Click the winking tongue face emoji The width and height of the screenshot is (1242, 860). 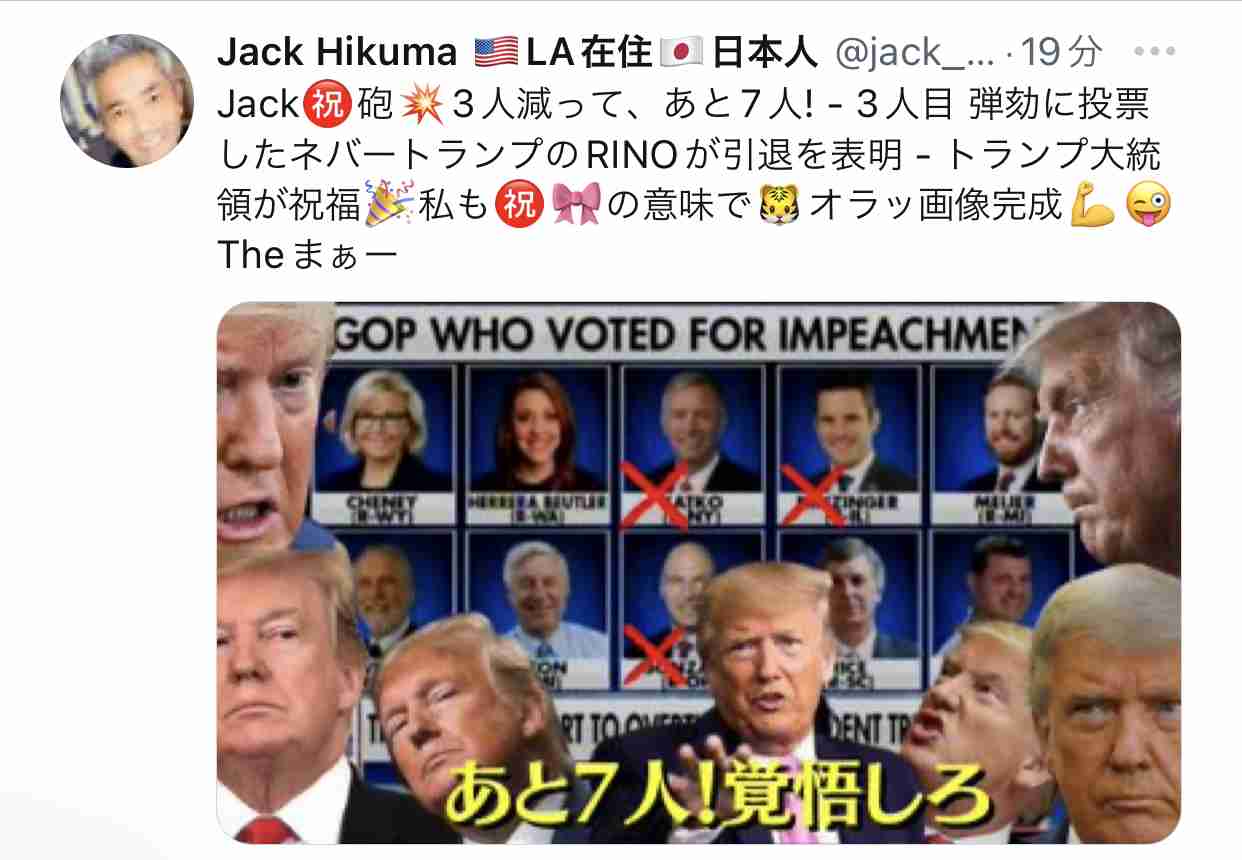pyautogui.click(x=1144, y=206)
